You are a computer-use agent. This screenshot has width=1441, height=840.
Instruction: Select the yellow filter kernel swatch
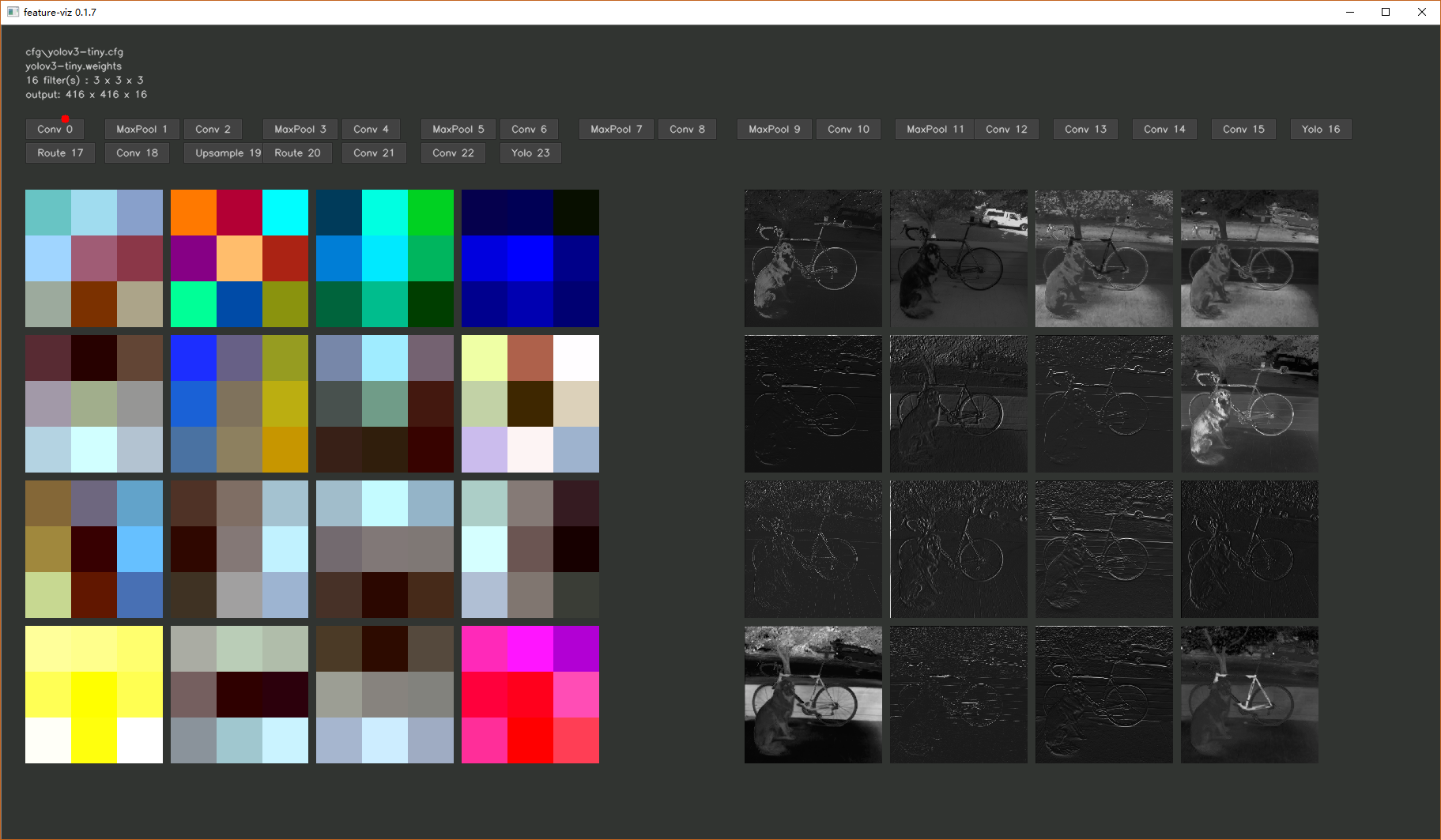pyautogui.click(x=93, y=694)
